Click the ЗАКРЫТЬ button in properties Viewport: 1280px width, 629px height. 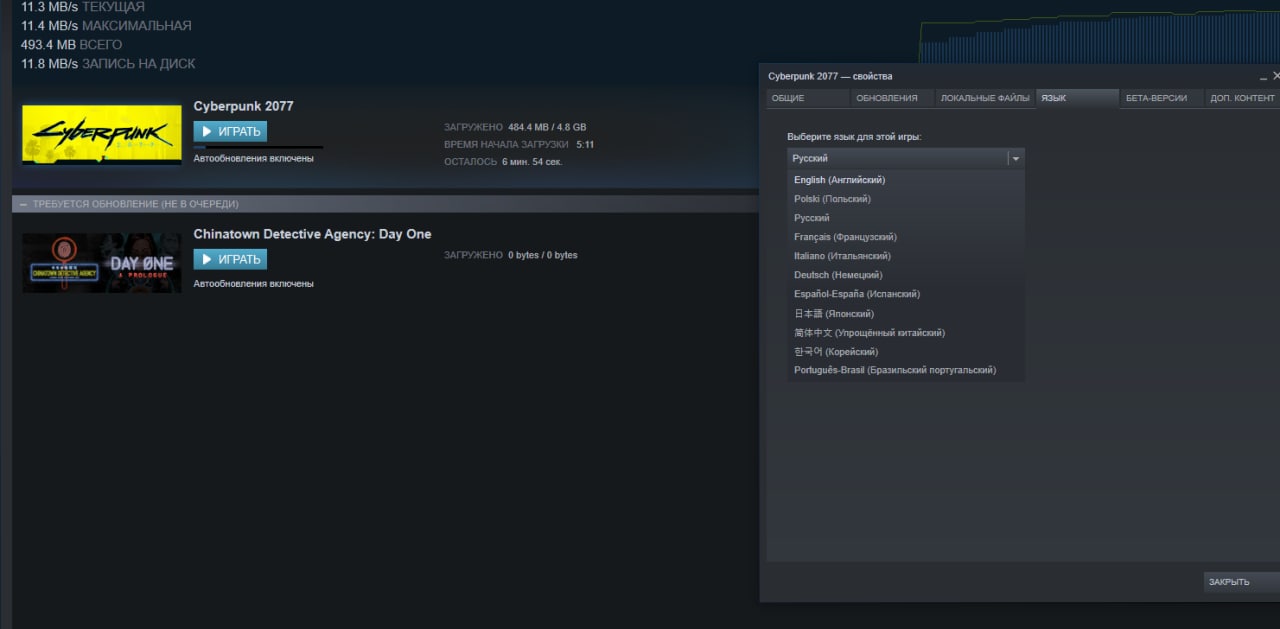(1241, 582)
